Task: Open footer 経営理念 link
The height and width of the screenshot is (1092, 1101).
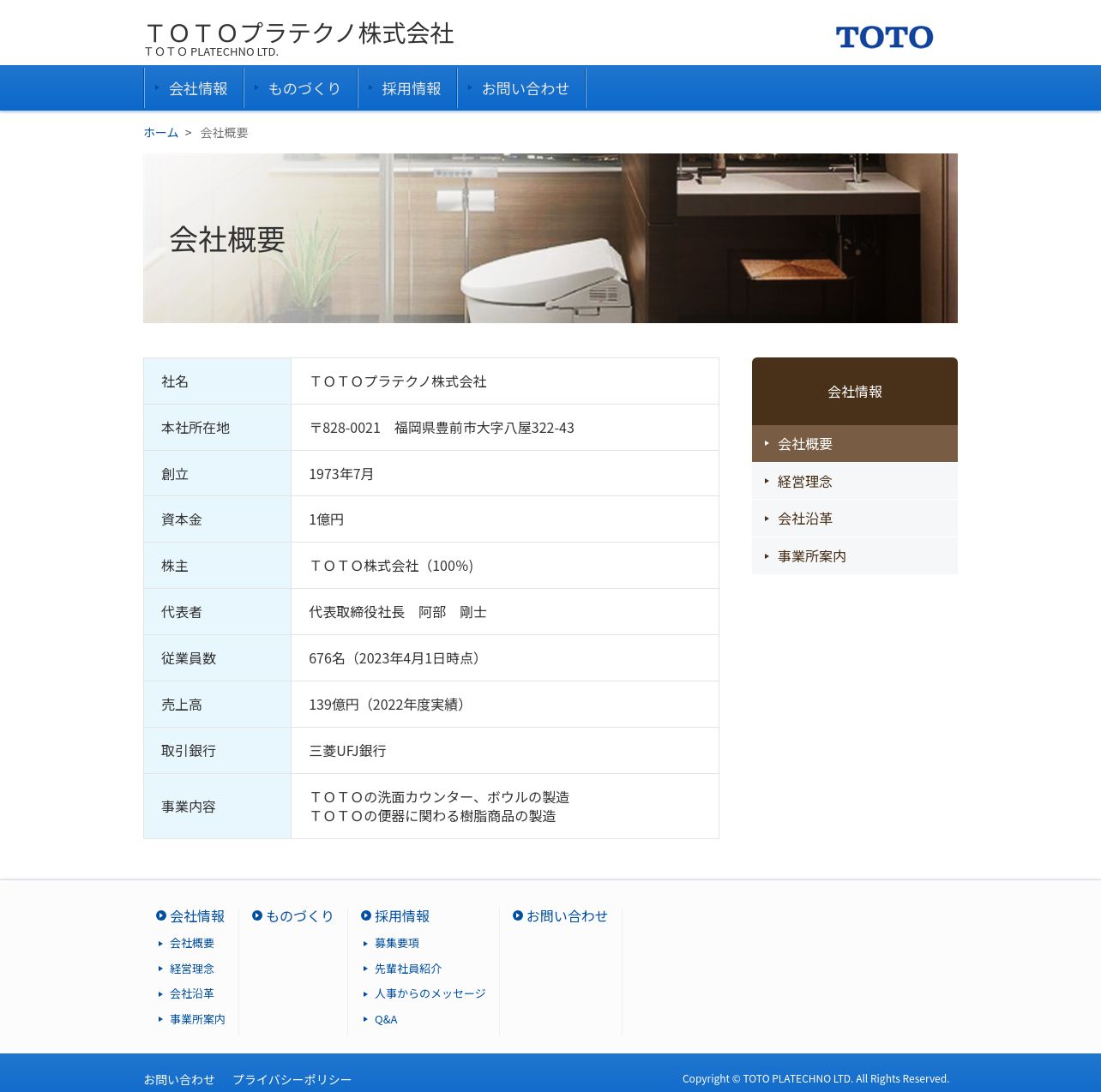Action: (192, 969)
